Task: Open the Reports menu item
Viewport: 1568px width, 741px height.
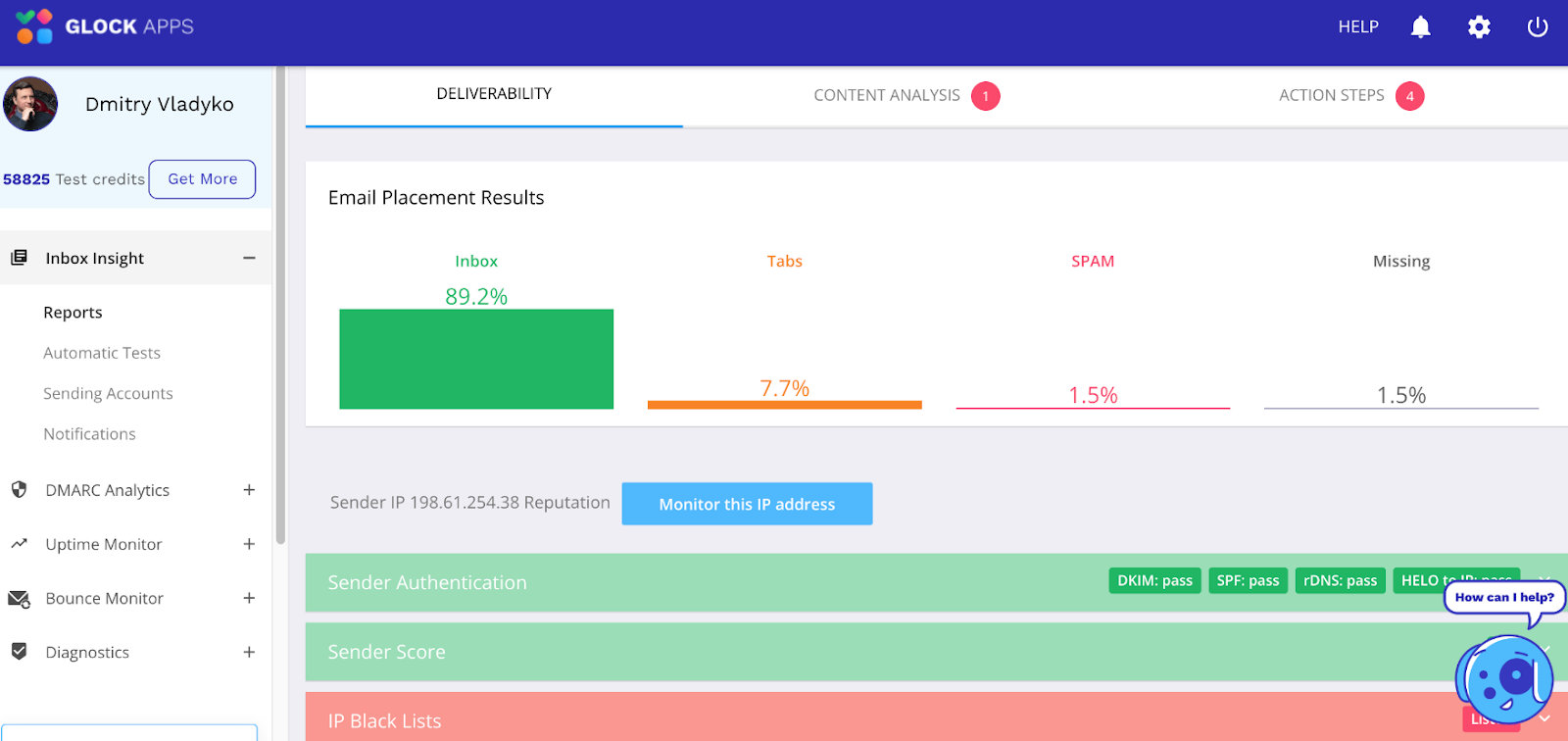Action: tap(73, 313)
